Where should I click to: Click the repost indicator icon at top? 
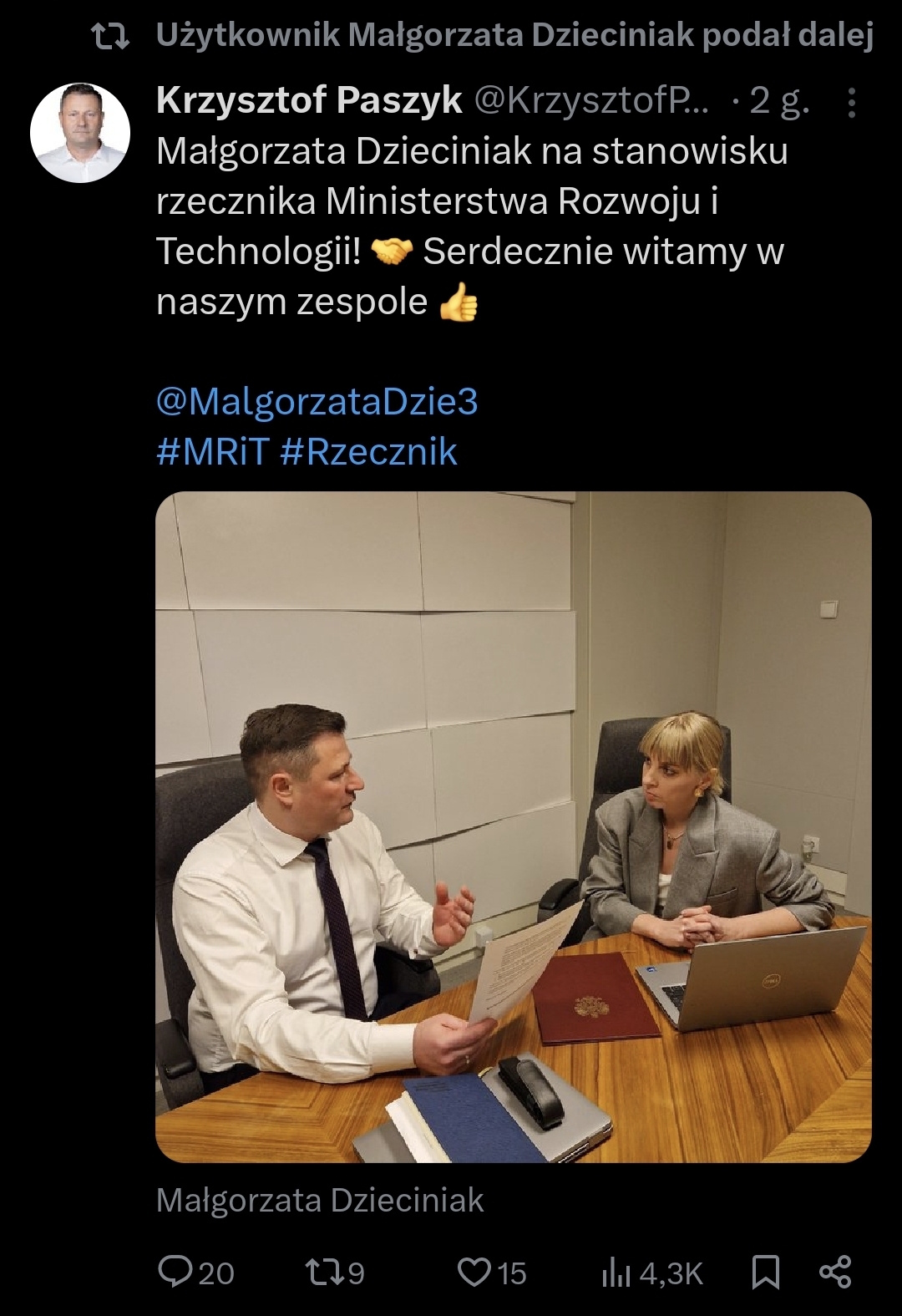[109, 36]
